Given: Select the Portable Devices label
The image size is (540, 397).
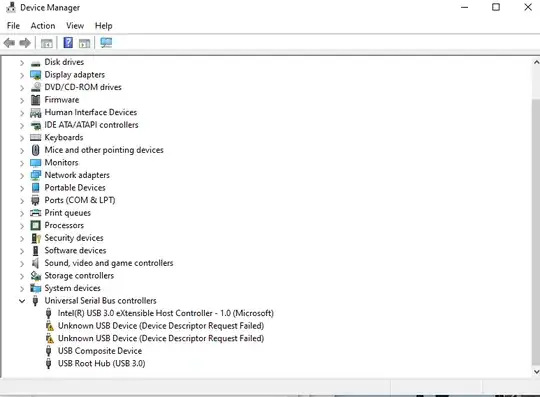Looking at the screenshot, I should [x=75, y=188].
